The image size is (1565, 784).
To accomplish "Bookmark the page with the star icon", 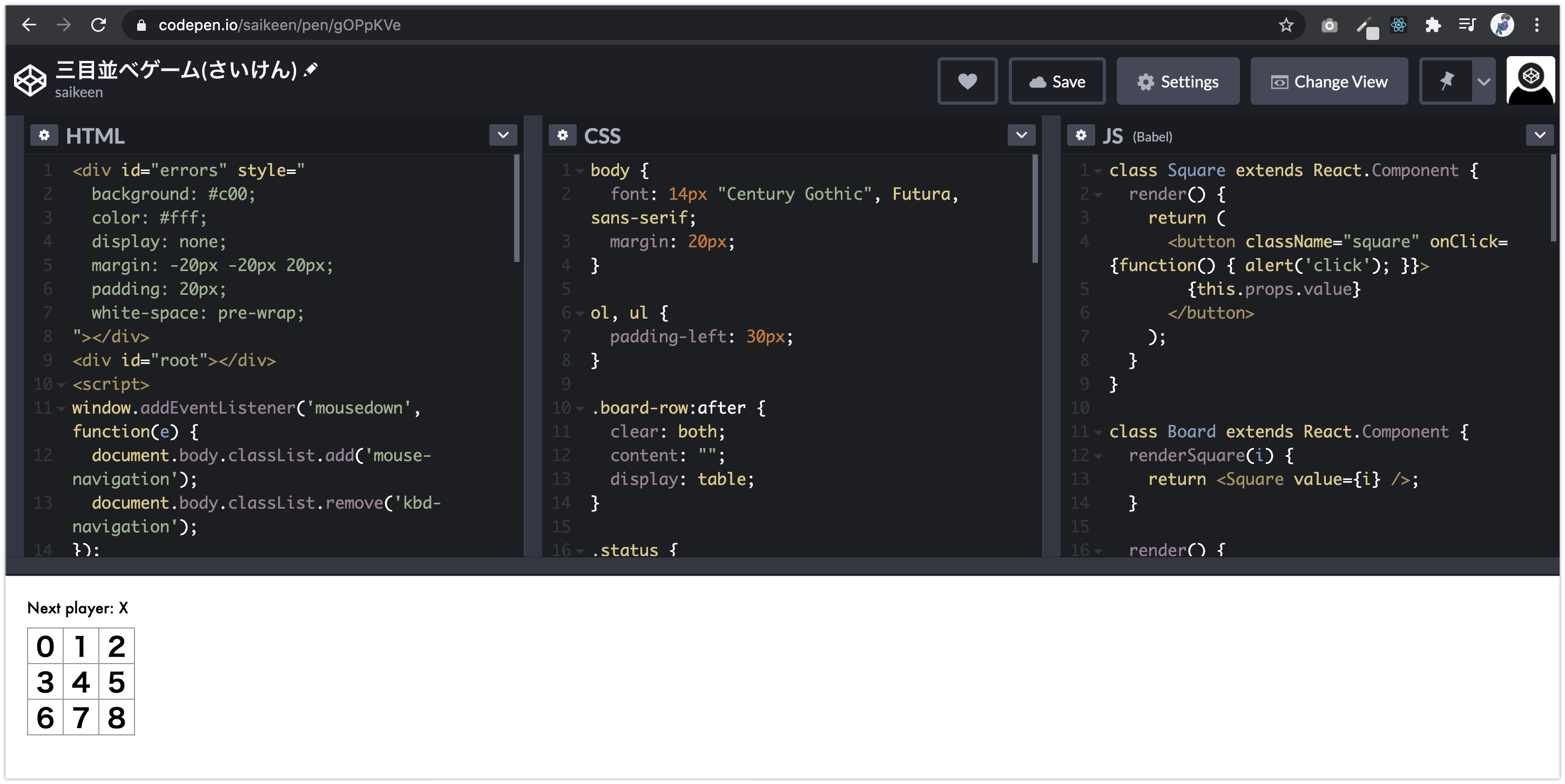I will [1285, 25].
